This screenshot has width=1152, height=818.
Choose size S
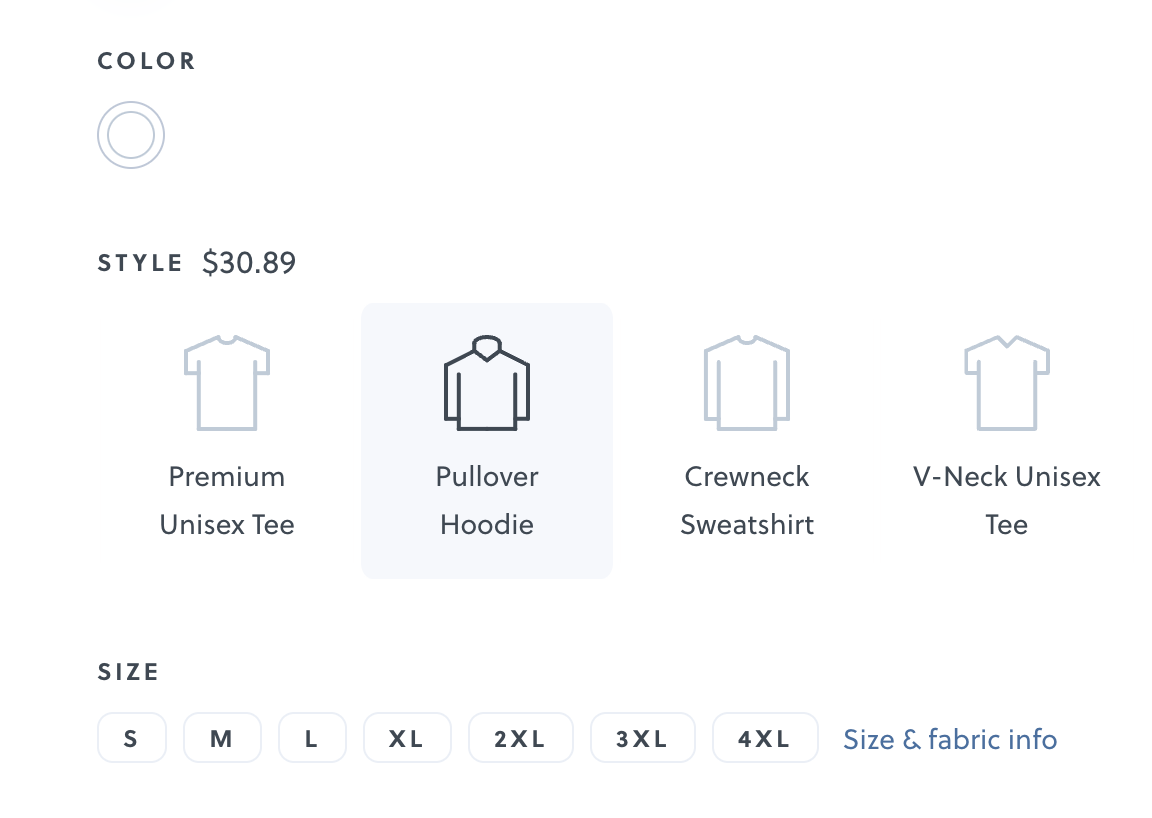pyautogui.click(x=132, y=739)
